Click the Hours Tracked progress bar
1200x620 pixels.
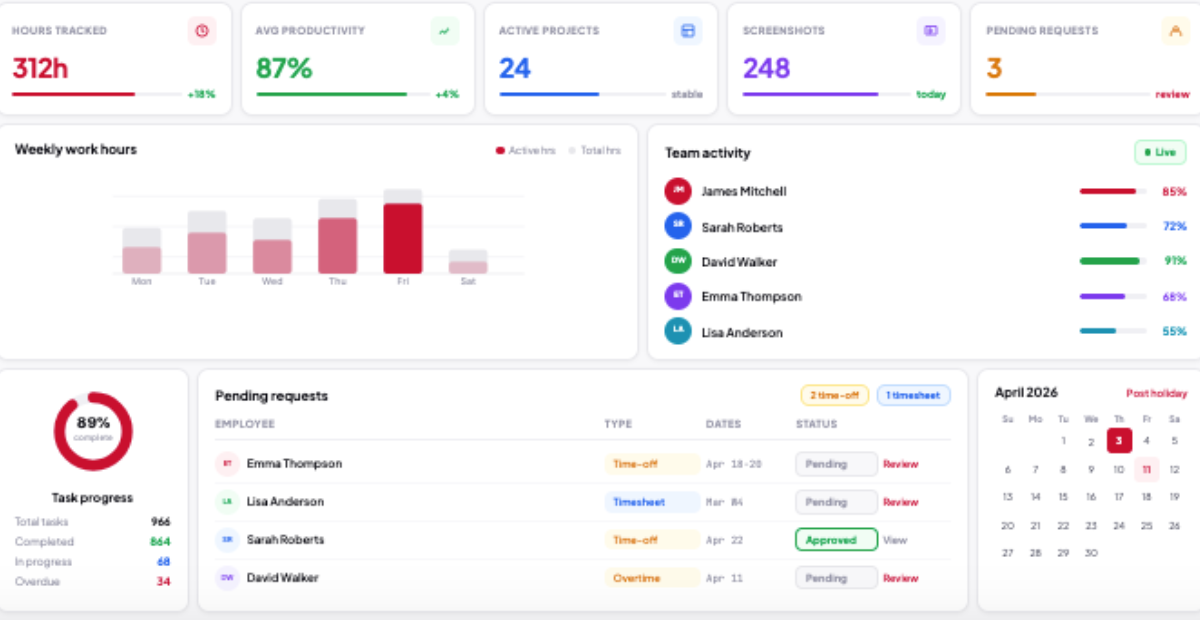point(97,94)
